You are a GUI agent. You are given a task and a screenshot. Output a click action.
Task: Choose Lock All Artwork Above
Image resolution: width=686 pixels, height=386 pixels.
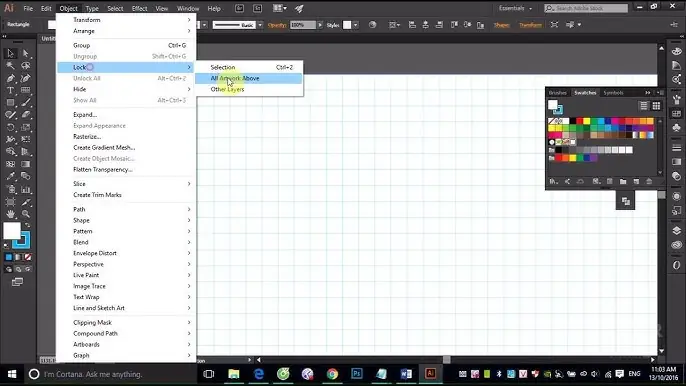[249, 78]
